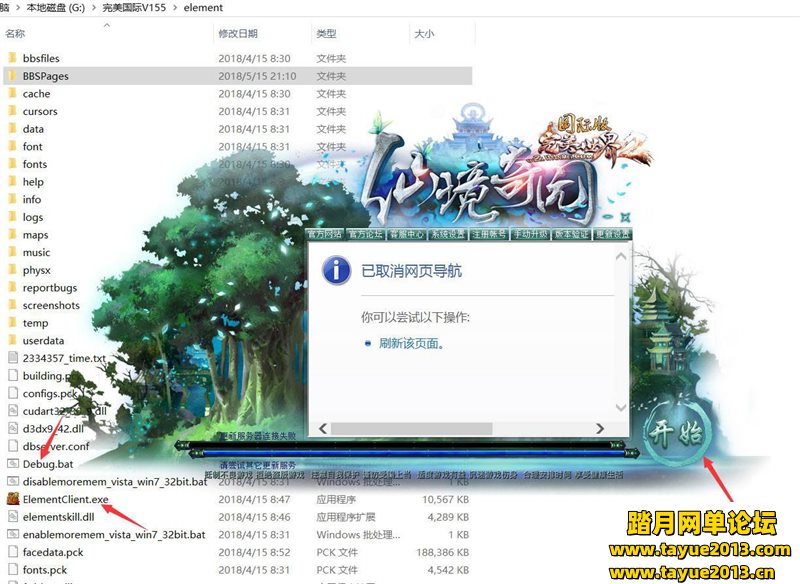Click the elementskill.dll file icon
Viewport: 800px width, 584px height.
tap(13, 517)
